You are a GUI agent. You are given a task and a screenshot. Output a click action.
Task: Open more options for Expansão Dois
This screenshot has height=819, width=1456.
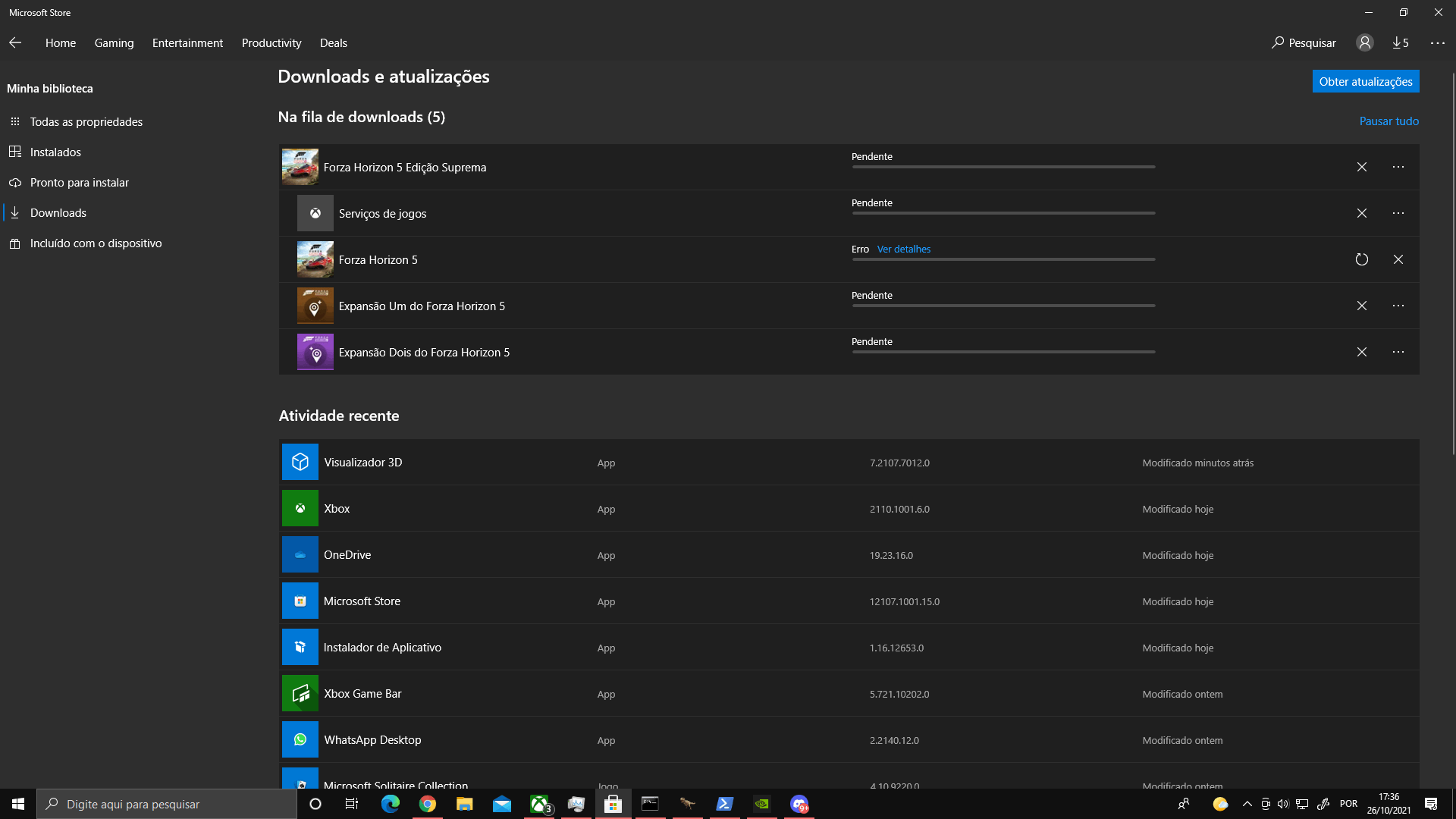pyautogui.click(x=1398, y=352)
